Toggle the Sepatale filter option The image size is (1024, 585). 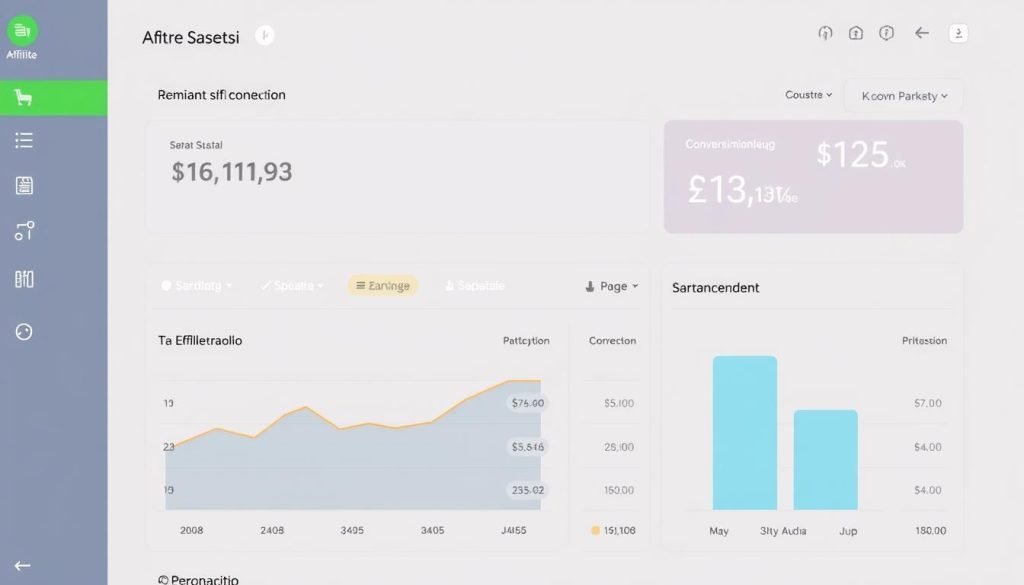(x=474, y=285)
